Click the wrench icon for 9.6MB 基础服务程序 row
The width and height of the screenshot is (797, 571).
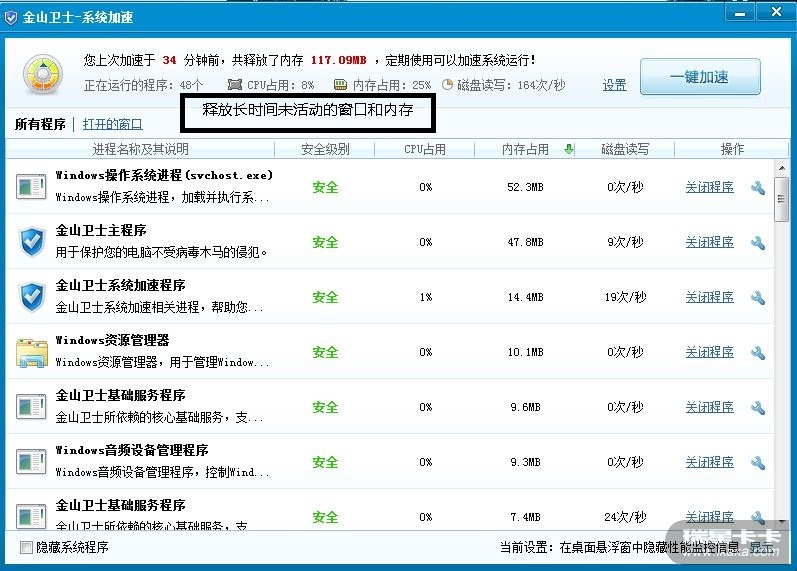[758, 407]
